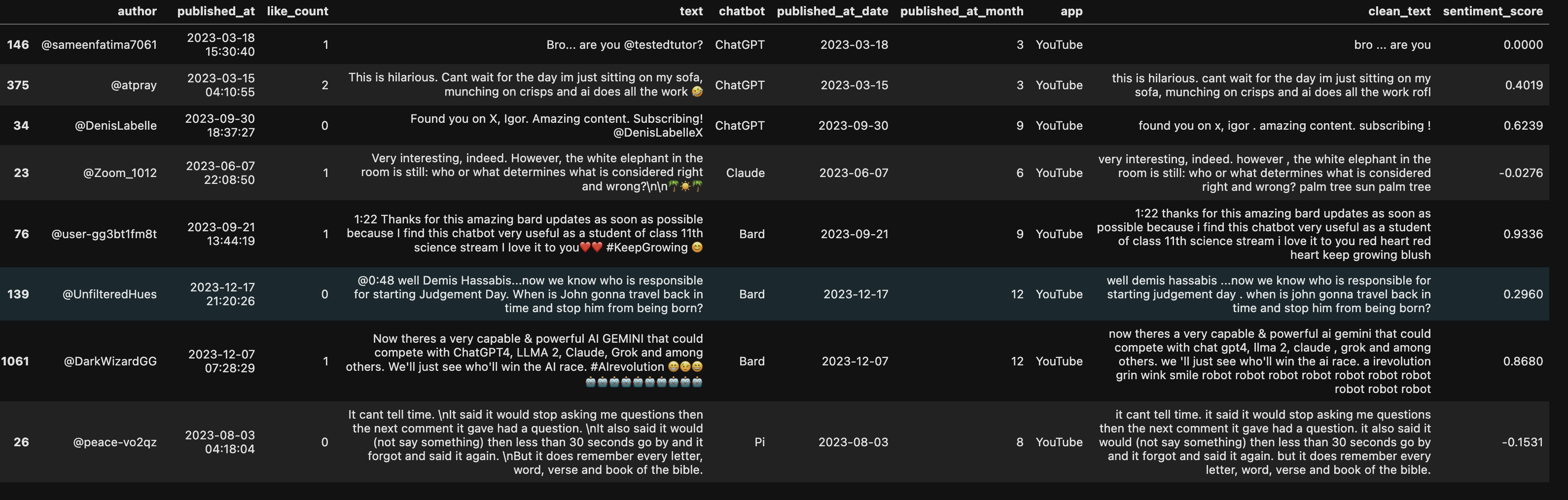Viewport: 1568px width, 500px height.
Task: Select the Claude chatbot cell
Action: click(x=745, y=173)
